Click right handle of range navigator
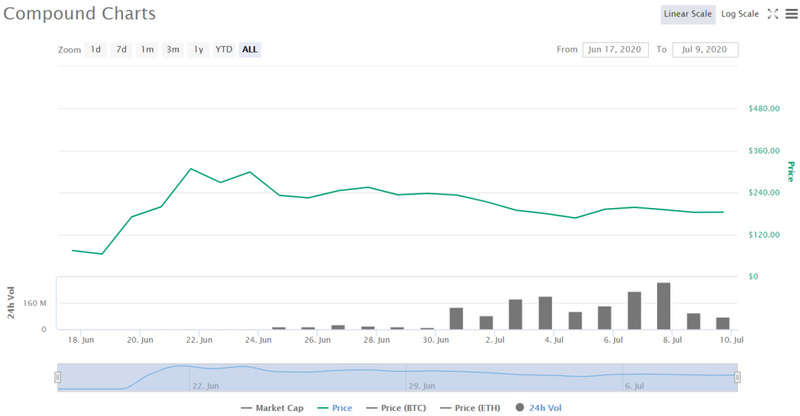 point(737,377)
